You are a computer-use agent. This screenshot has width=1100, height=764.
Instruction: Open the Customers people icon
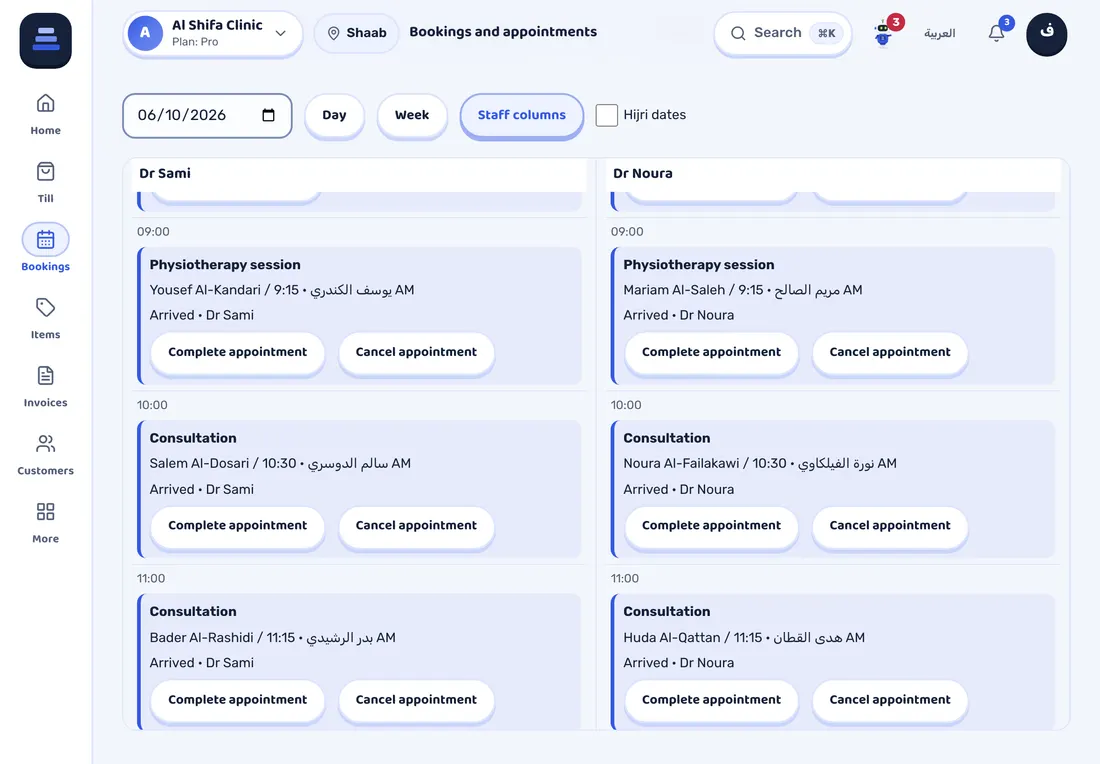pyautogui.click(x=46, y=444)
